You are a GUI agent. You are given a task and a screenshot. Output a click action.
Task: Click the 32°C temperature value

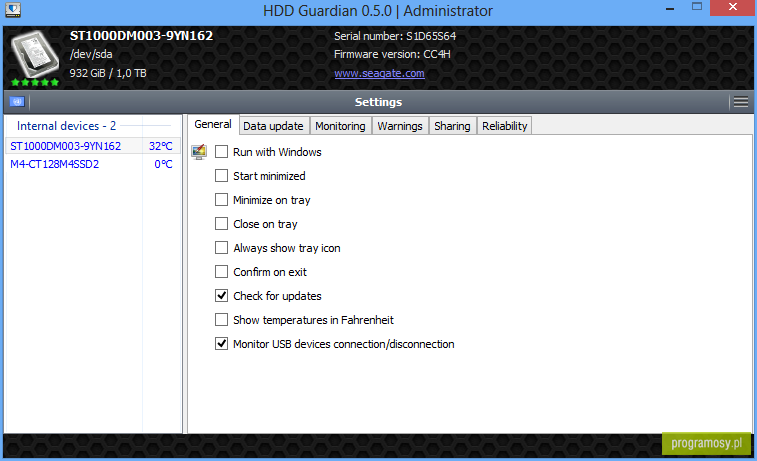click(161, 146)
